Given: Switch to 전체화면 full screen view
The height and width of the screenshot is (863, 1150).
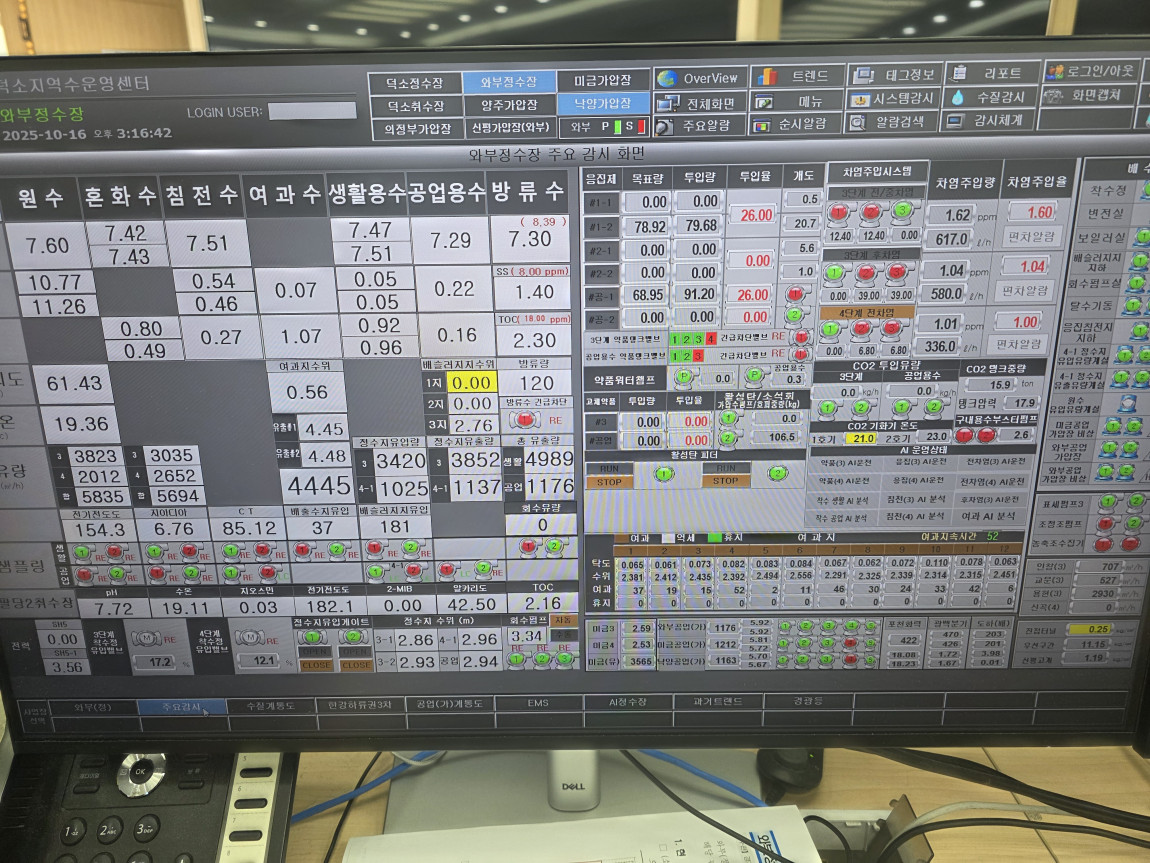Looking at the screenshot, I should click(x=700, y=103).
